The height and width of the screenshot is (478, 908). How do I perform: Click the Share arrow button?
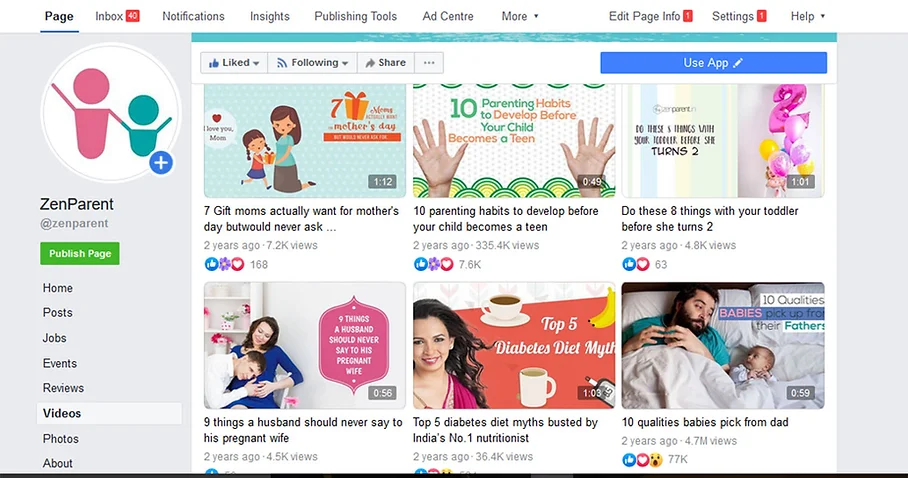[386, 63]
